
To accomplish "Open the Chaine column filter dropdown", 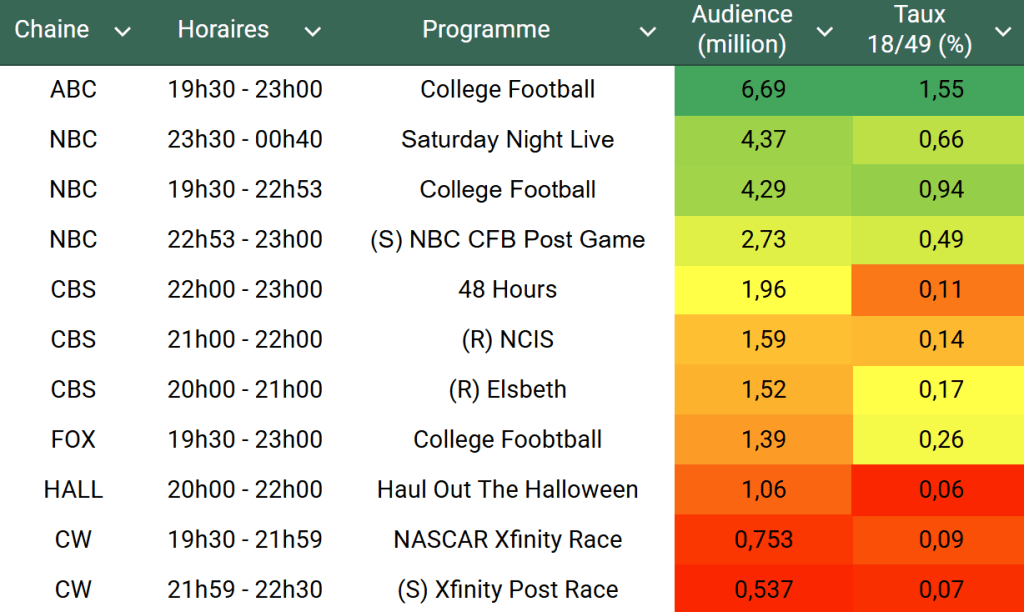I will pyautogui.click(x=123, y=32).
